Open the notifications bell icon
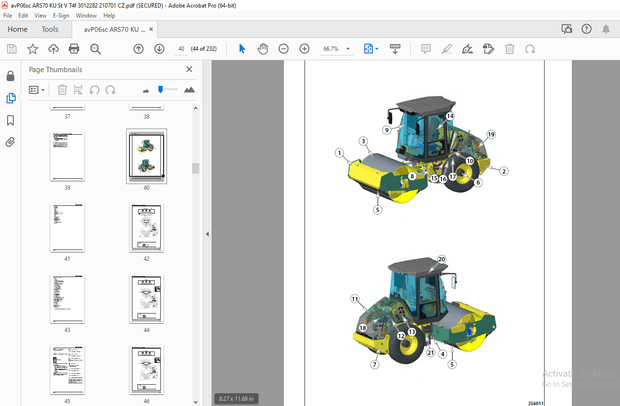Viewport: 620px width, 406px height. coord(606,29)
